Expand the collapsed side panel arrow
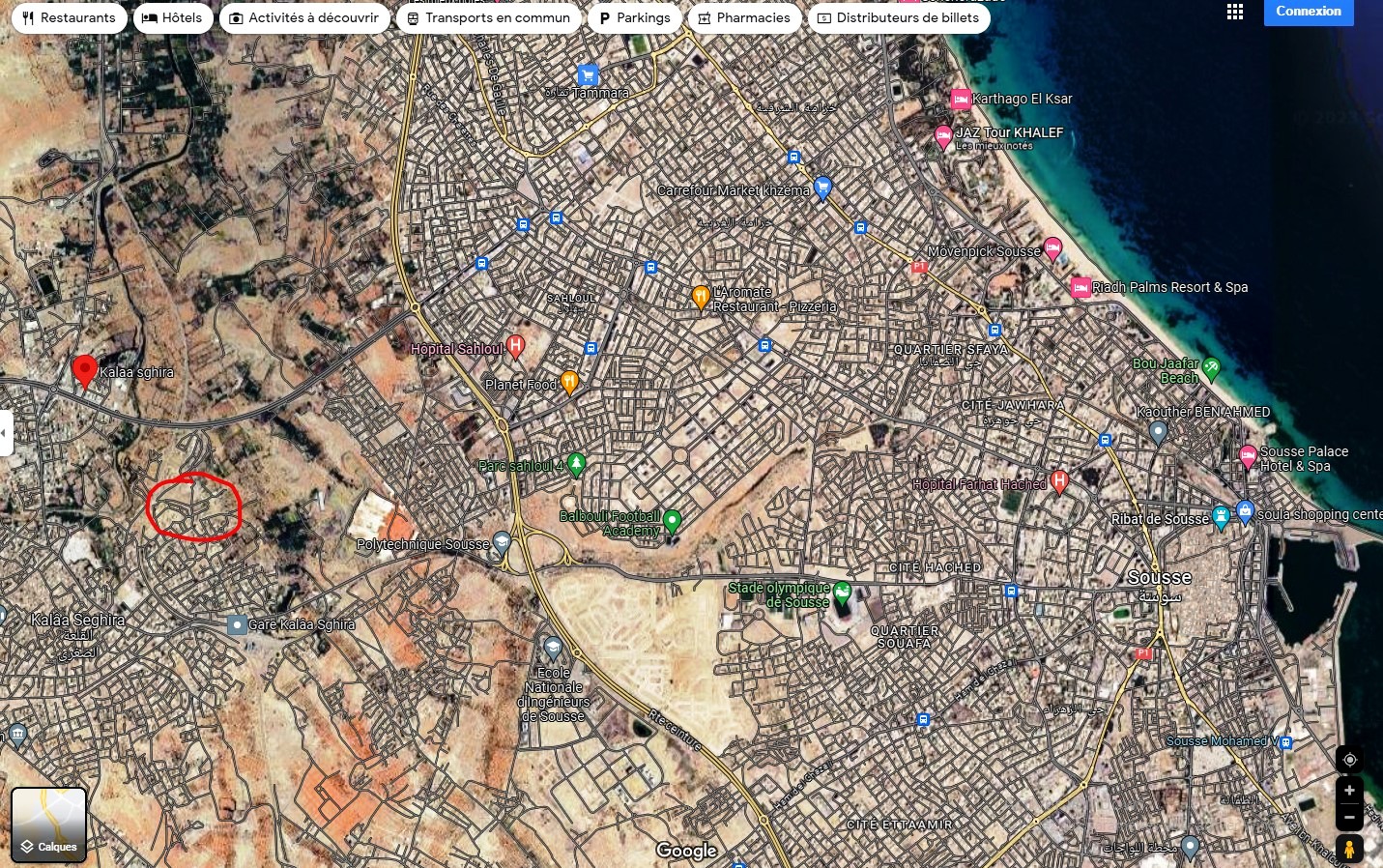Screen dimensions: 1383x868 (x=5, y=433)
